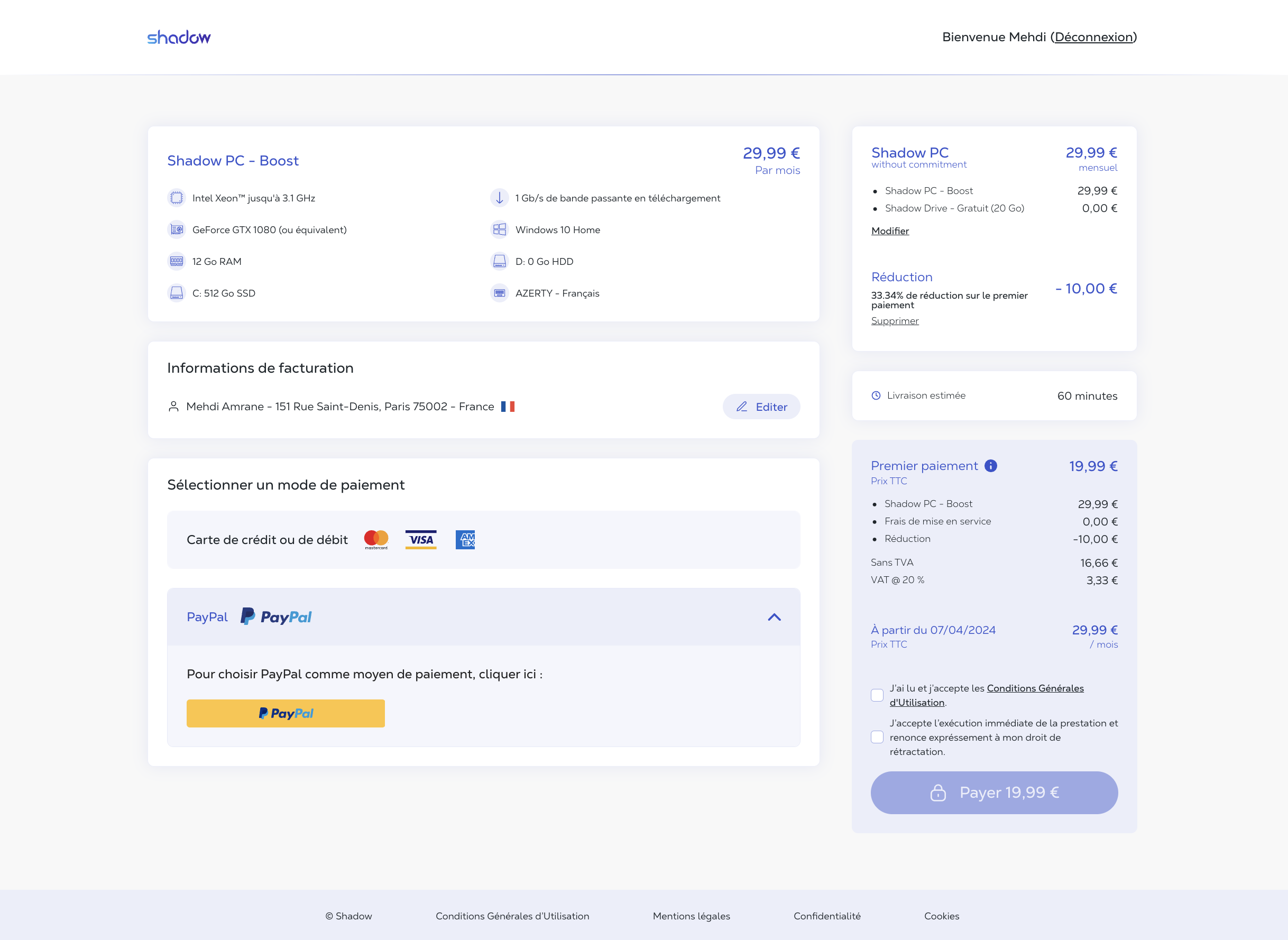Open footer Conditions Générales d'Utilisation link

coord(512,916)
